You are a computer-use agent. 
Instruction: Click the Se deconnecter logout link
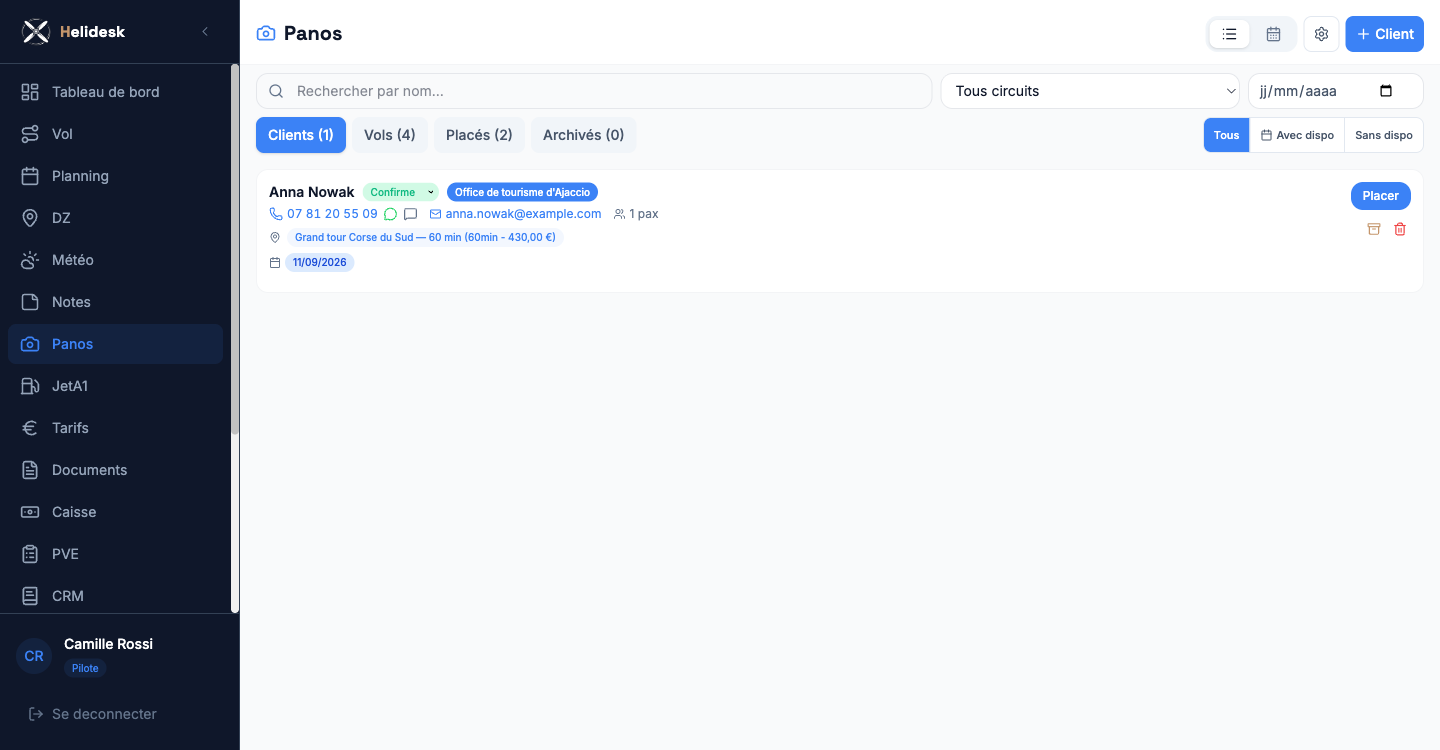pos(92,714)
